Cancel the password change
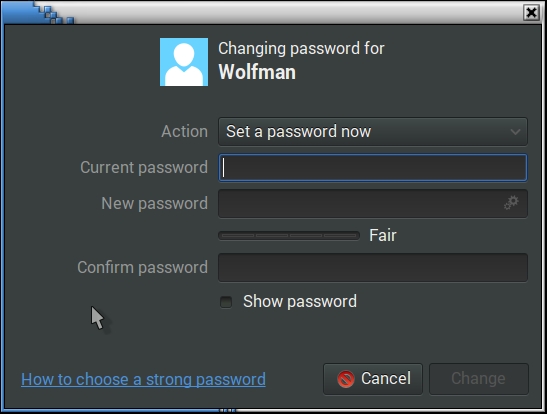Image resolution: width=547 pixels, height=414 pixels. pyautogui.click(x=373, y=379)
